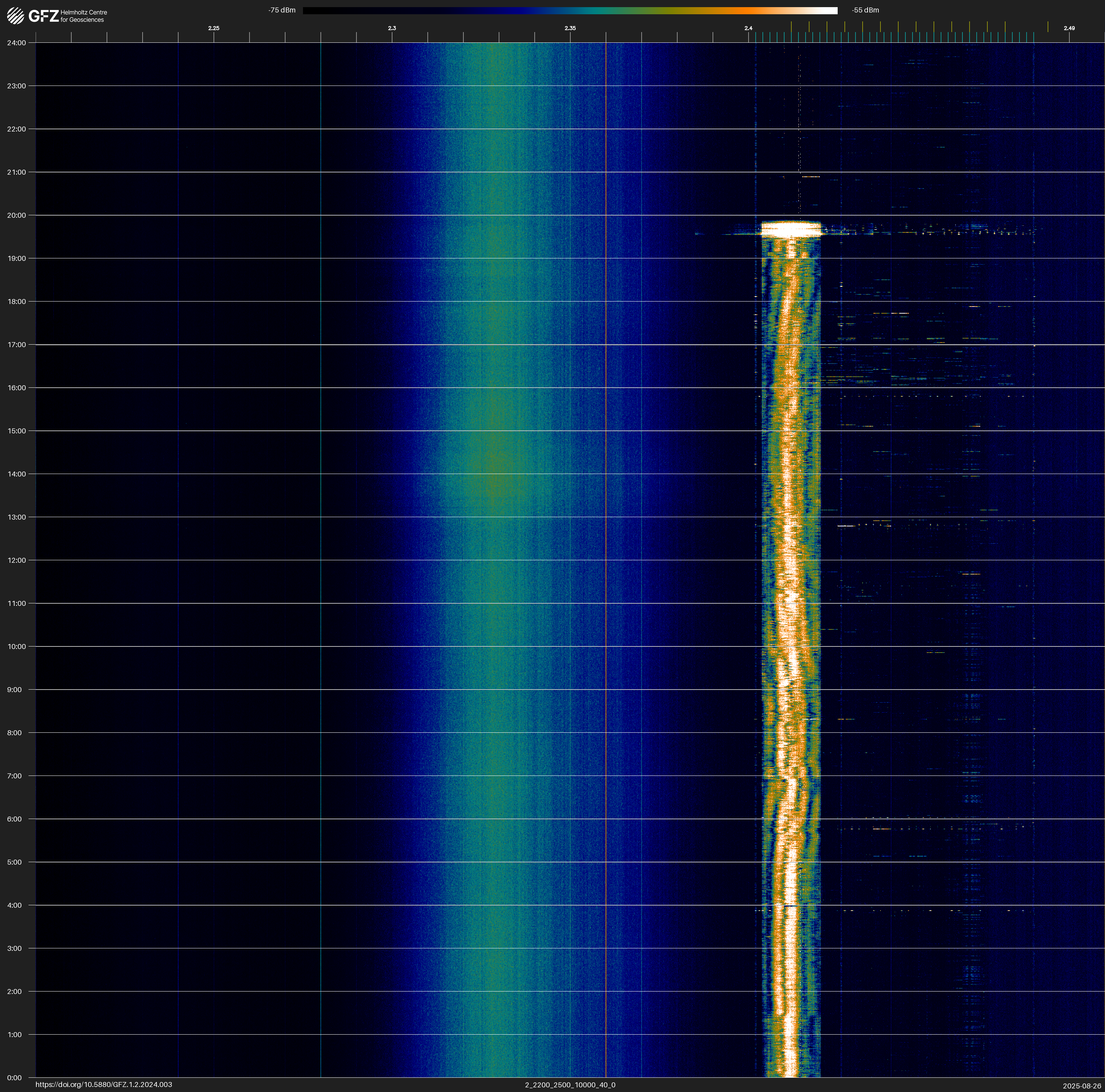Screen dimensions: 1105x1092
Task: Click the -55 dBm scale label
Action: coord(865,10)
